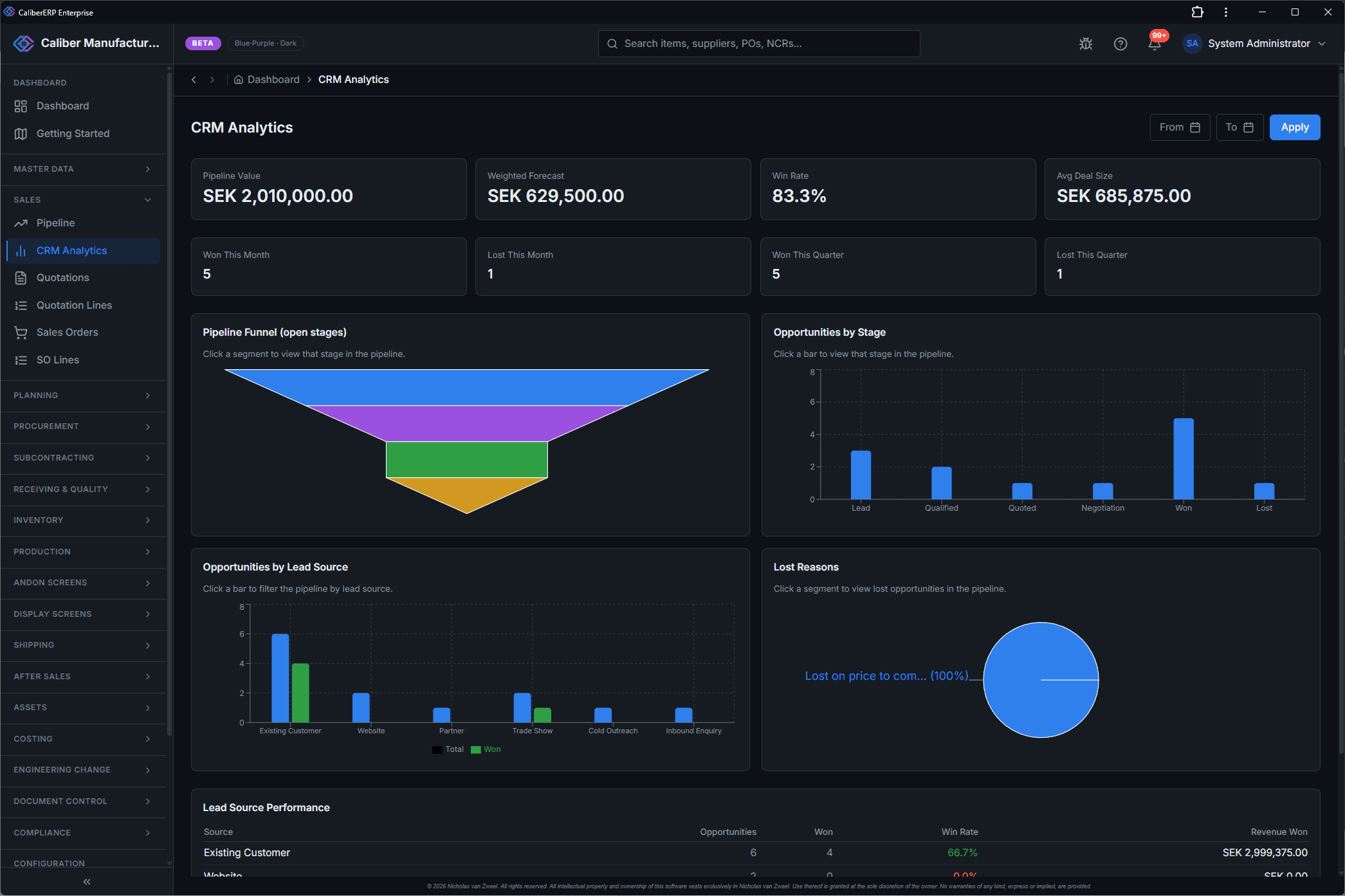
Task: Click the To date button
Action: 1240,127
